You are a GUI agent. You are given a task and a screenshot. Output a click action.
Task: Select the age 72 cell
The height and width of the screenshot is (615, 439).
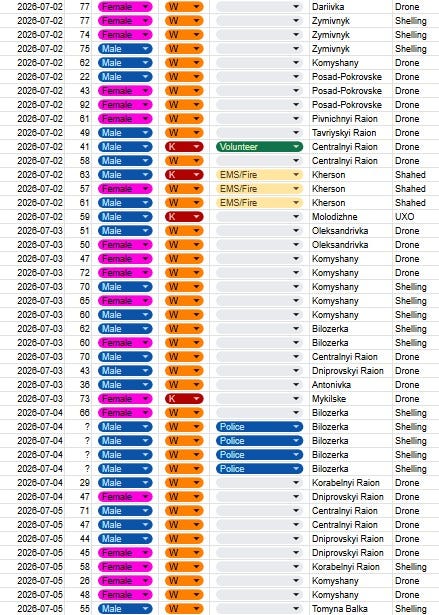pos(78,273)
